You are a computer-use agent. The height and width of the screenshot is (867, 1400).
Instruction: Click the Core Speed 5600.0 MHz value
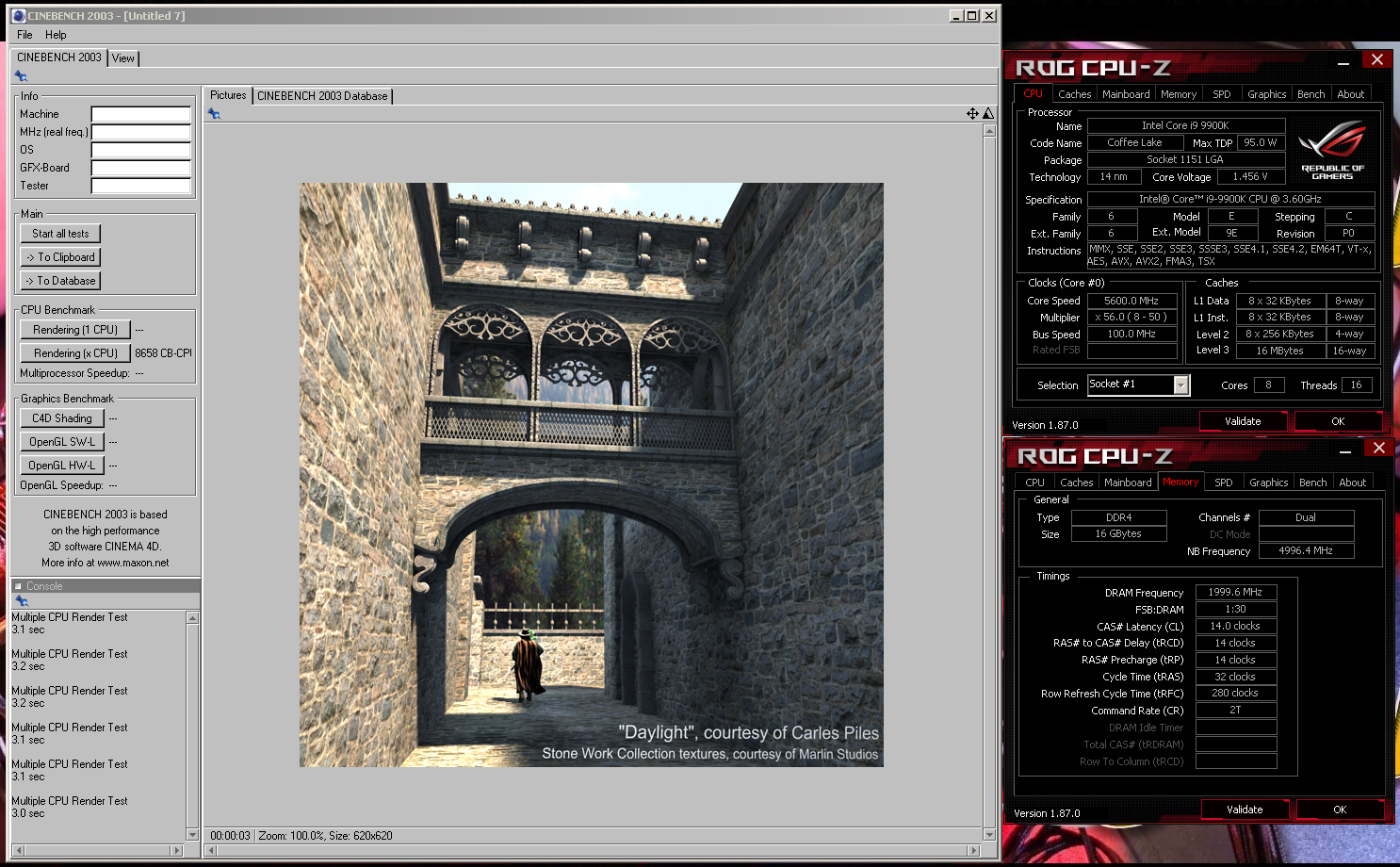coord(1131,301)
